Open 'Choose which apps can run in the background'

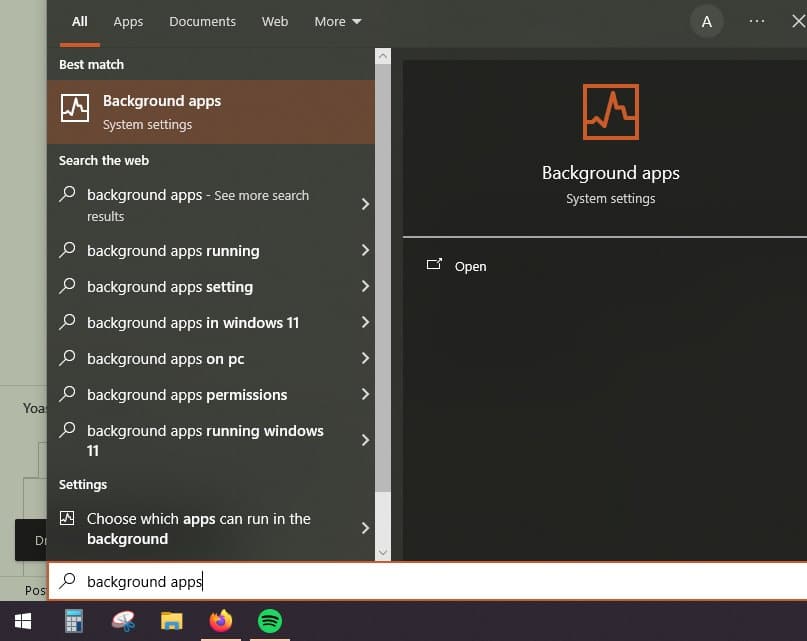coord(210,529)
